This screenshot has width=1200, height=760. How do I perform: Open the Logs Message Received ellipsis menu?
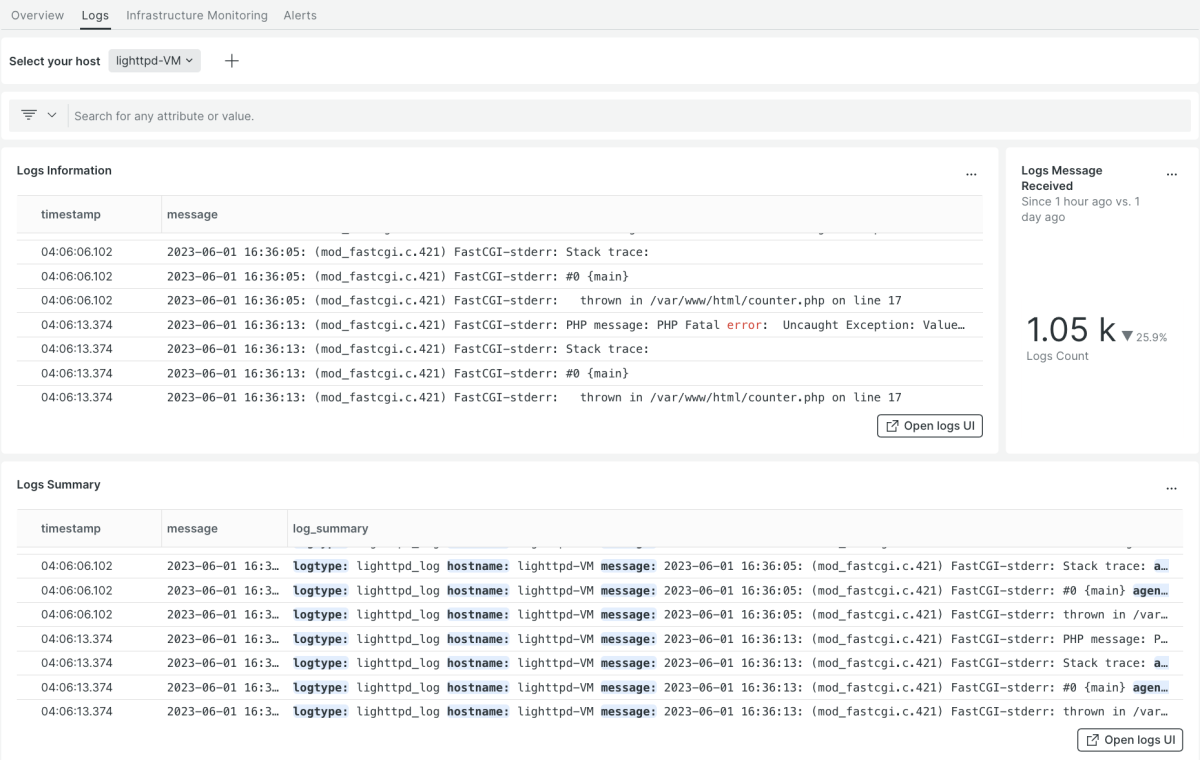click(x=1172, y=173)
